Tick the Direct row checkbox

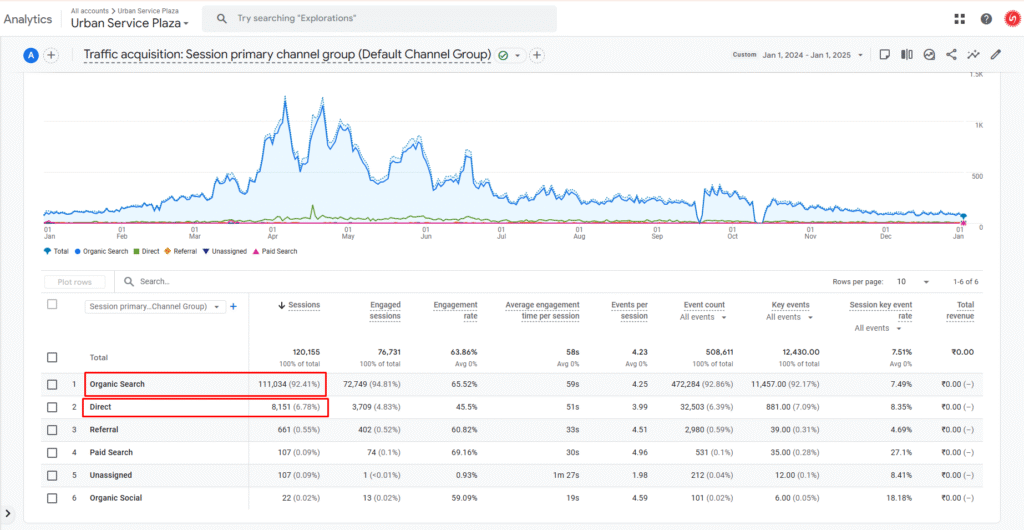click(52, 407)
